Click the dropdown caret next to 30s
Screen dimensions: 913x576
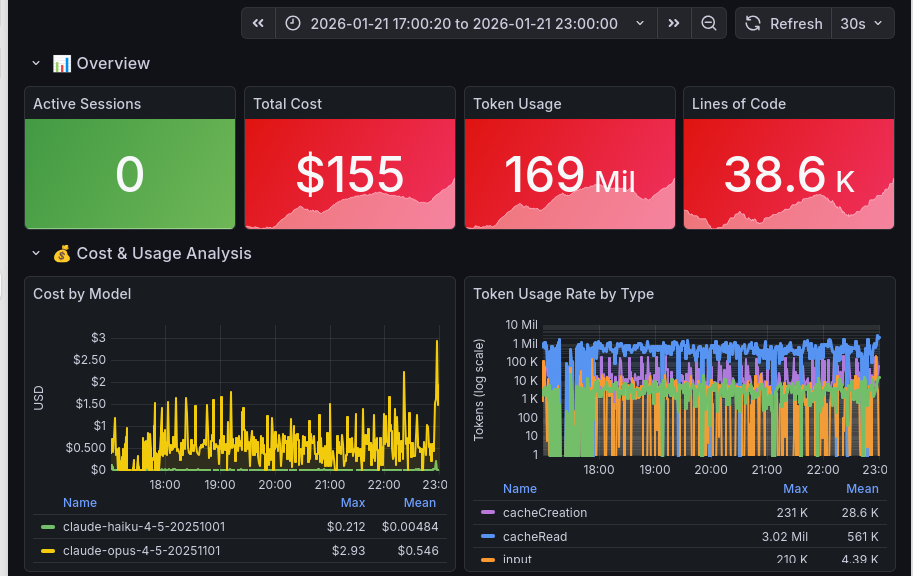878,23
